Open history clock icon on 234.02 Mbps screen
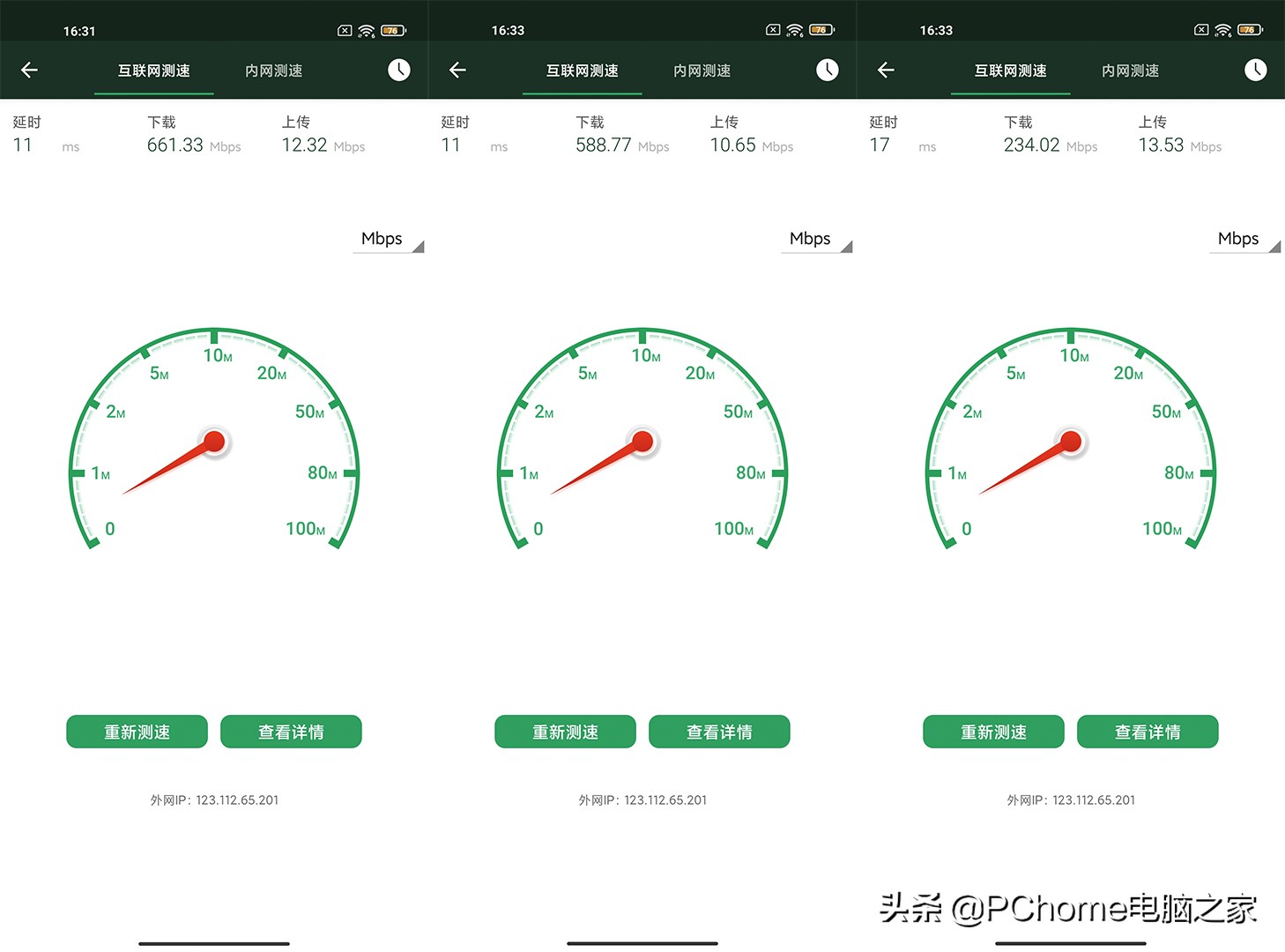The image size is (1285, 952). (1256, 71)
